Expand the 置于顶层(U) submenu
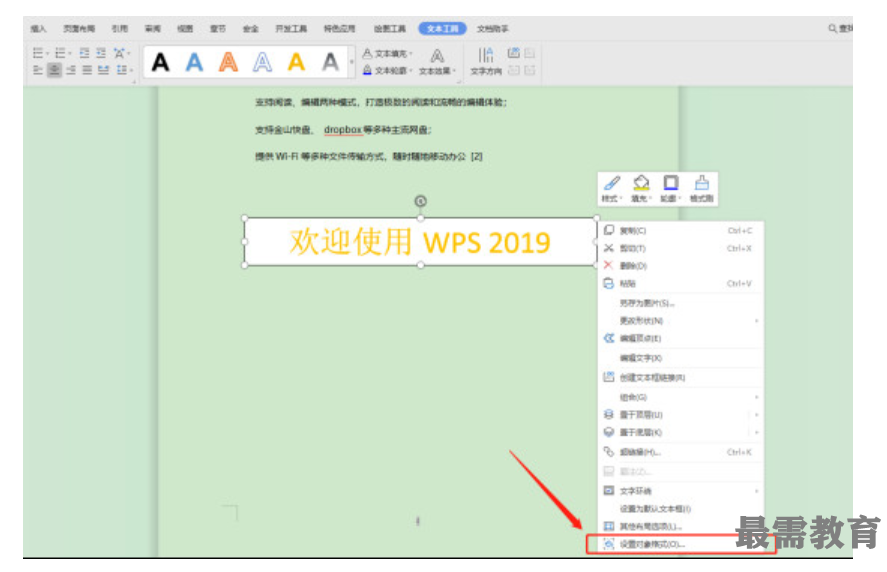 (681, 414)
